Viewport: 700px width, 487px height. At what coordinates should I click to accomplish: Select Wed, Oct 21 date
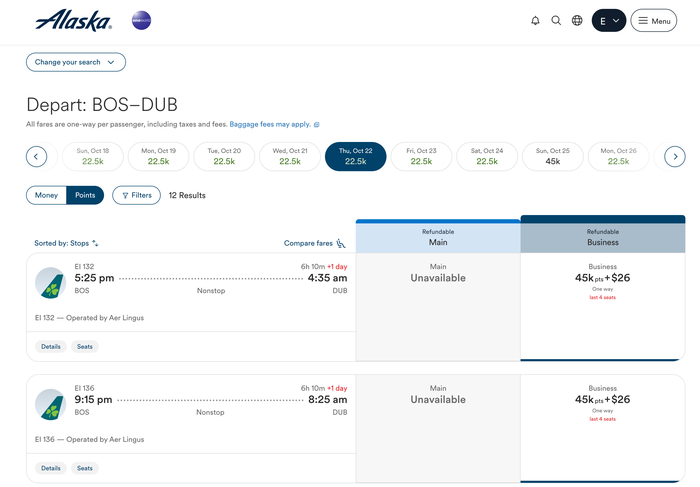(290, 157)
